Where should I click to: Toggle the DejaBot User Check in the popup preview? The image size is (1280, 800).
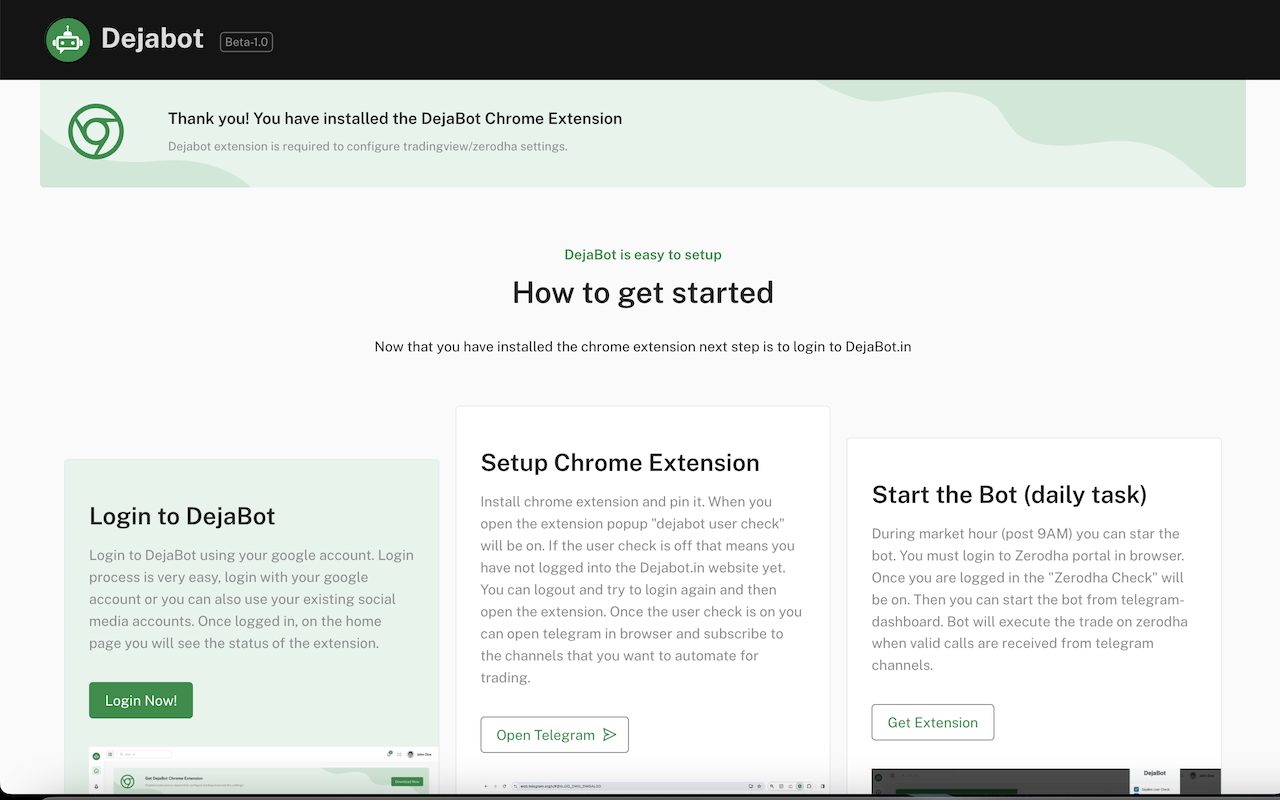(x=1137, y=788)
